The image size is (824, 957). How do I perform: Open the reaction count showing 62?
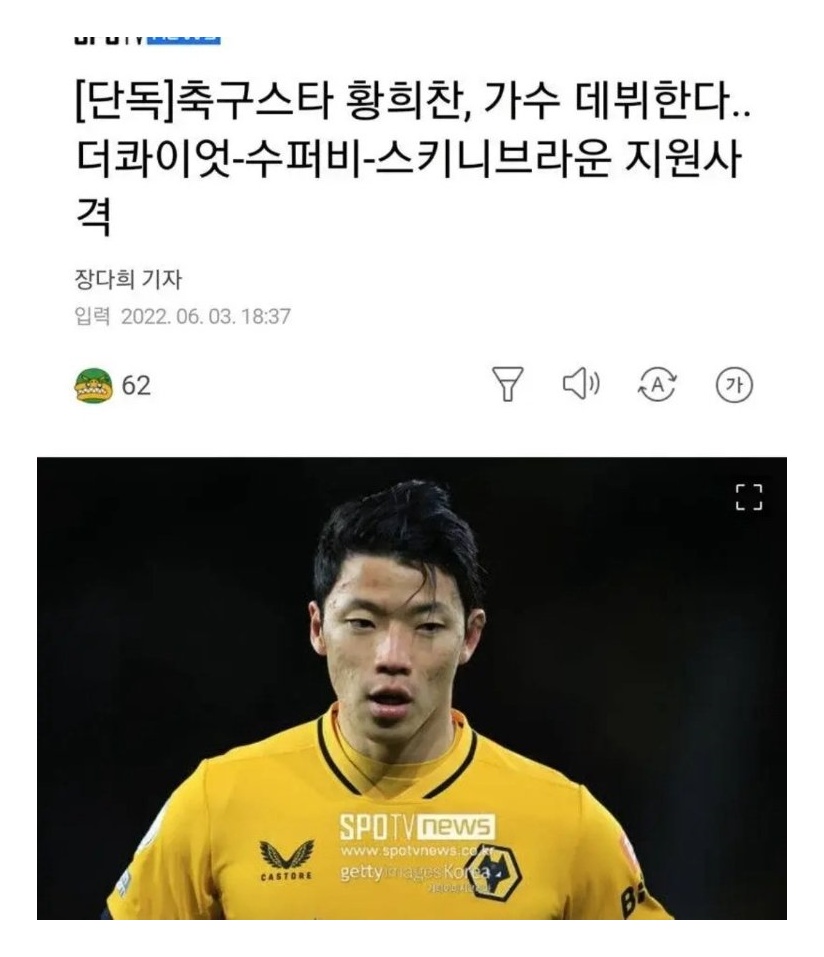(x=136, y=386)
